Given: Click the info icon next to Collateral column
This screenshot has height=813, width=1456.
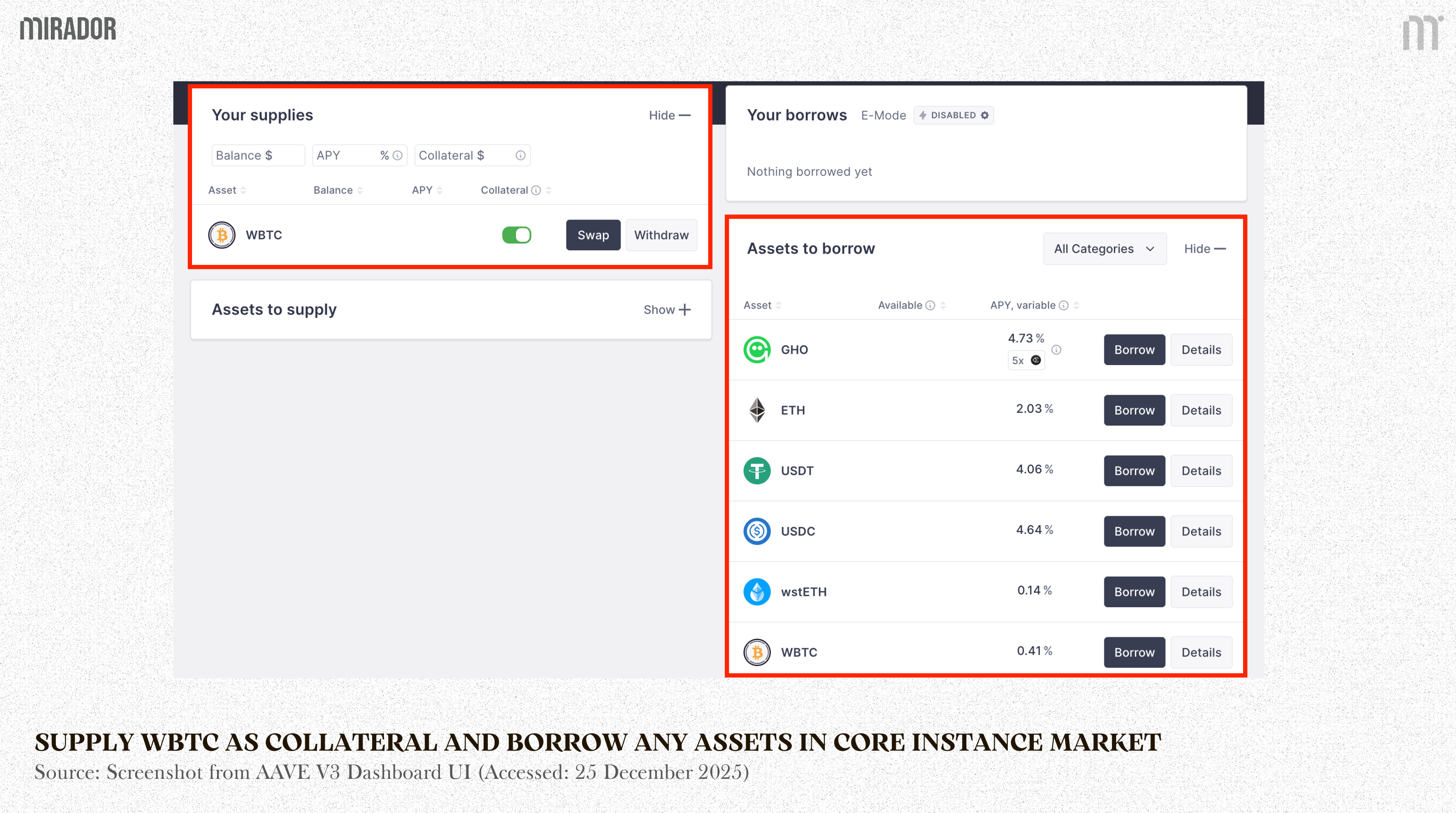Looking at the screenshot, I should 536,191.
